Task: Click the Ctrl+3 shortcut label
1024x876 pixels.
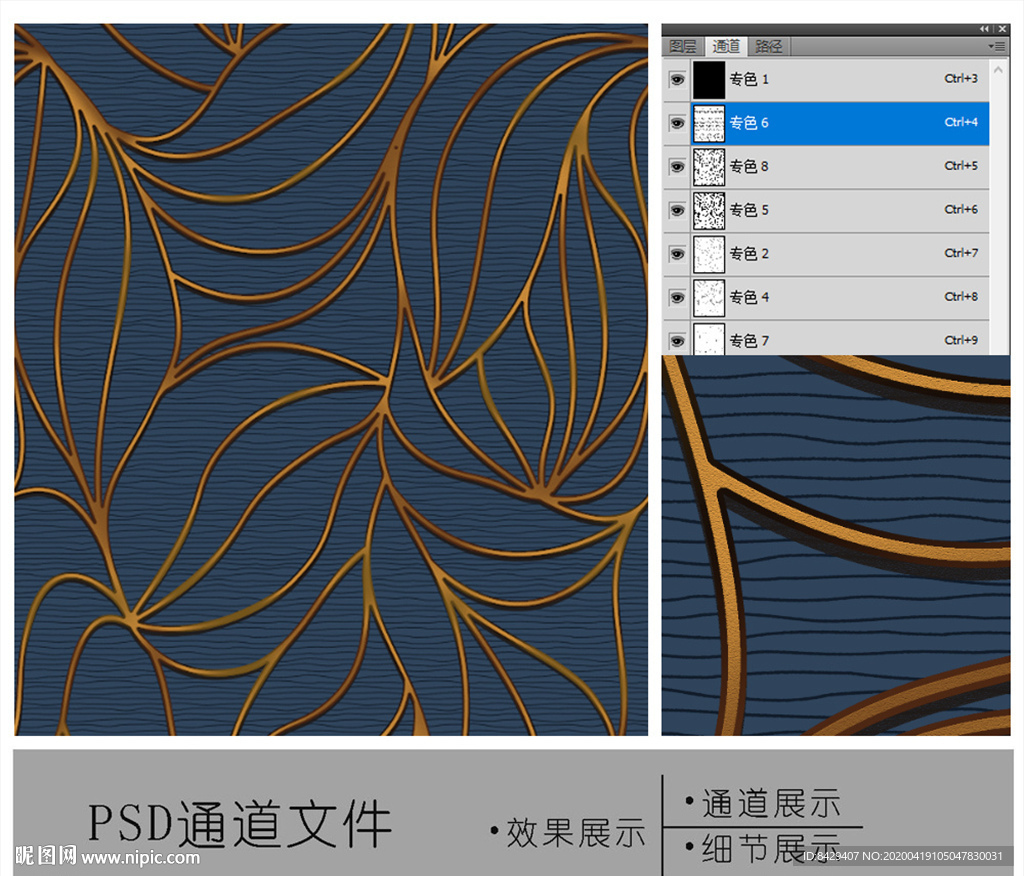Action: (961, 78)
